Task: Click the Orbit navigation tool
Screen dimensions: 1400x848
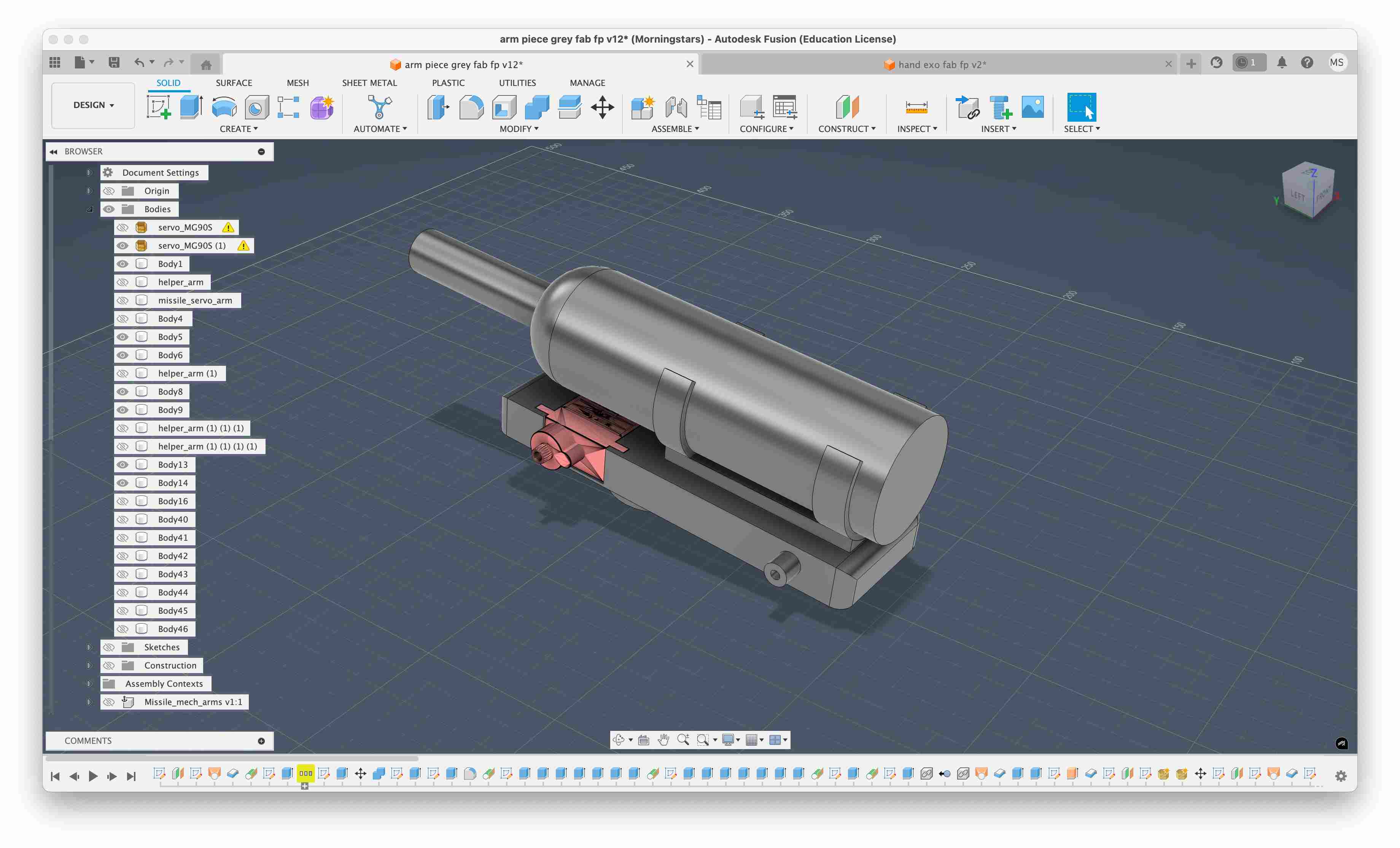Action: pyautogui.click(x=619, y=740)
